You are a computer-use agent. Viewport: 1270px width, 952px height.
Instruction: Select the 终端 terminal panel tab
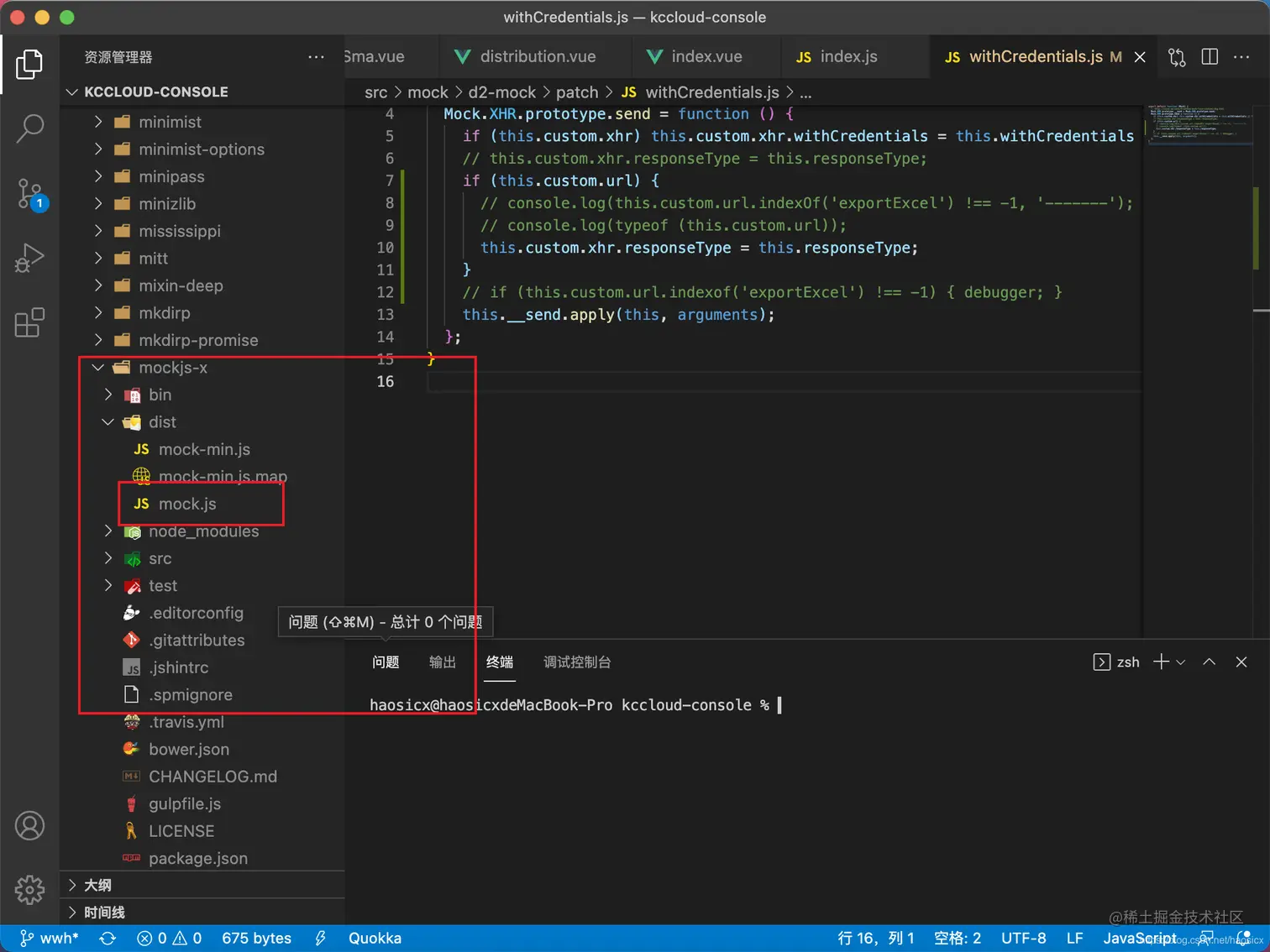[x=500, y=662]
